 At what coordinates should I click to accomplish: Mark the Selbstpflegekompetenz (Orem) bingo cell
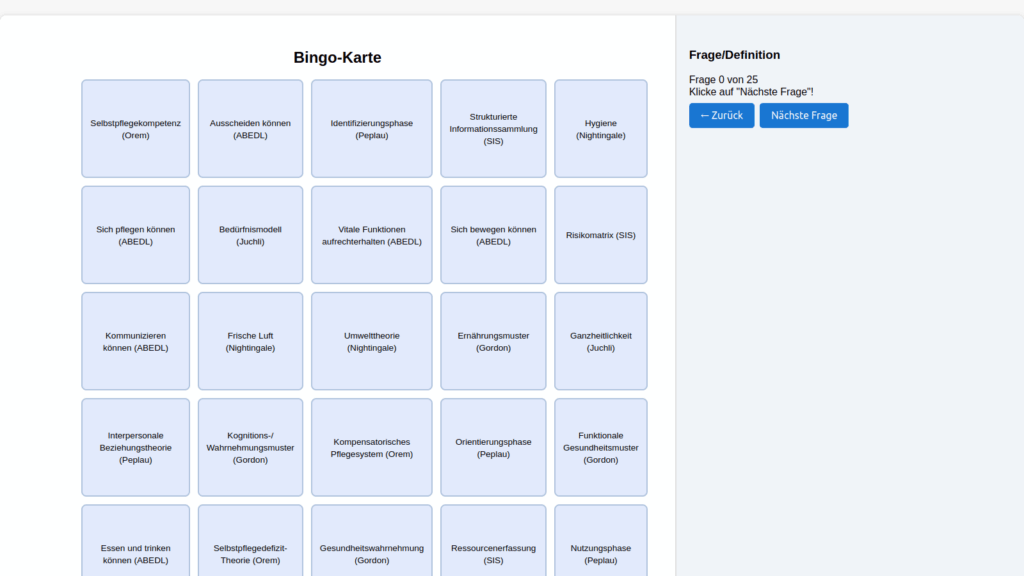click(x=135, y=129)
